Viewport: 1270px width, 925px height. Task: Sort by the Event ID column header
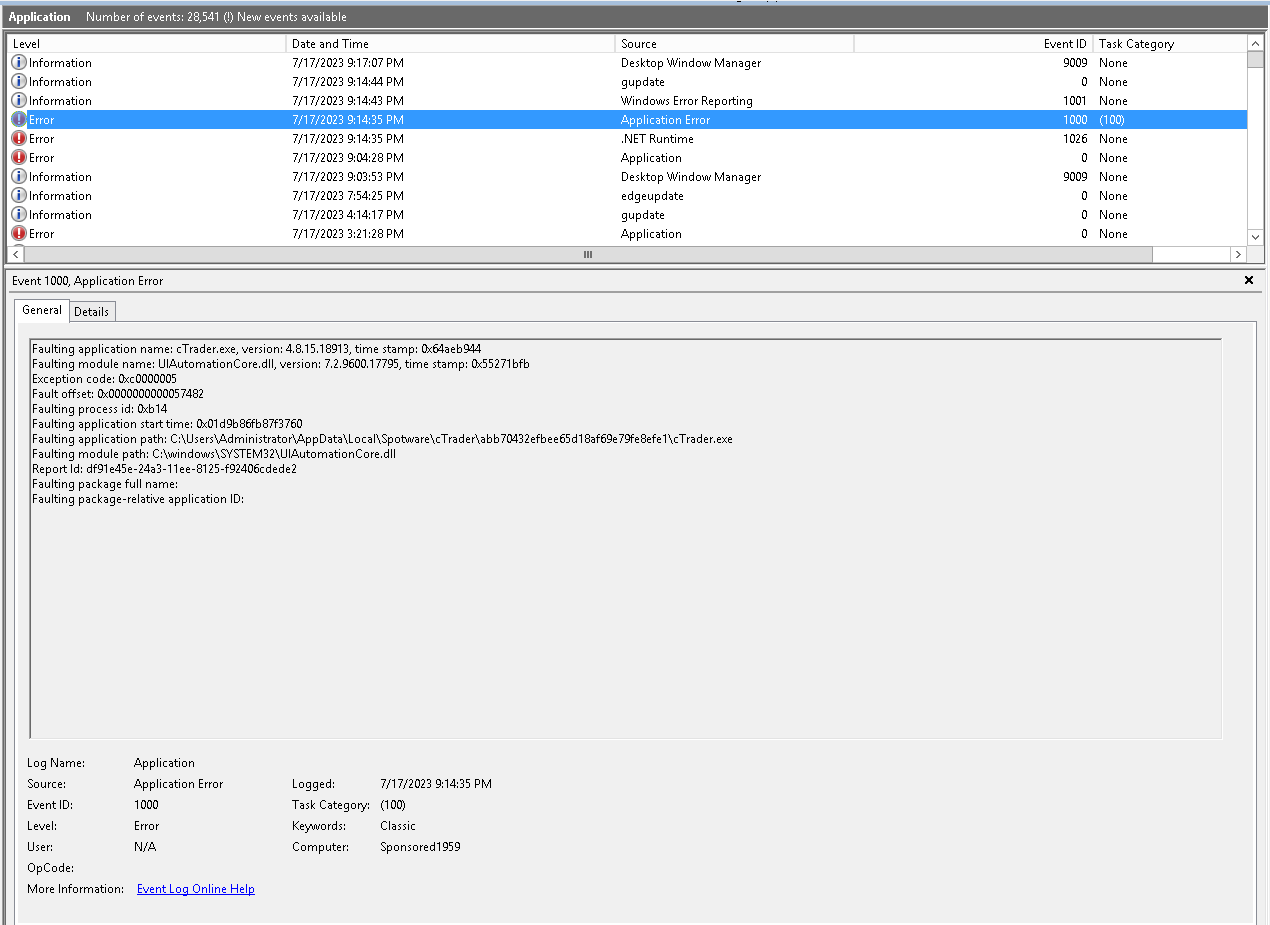click(973, 44)
